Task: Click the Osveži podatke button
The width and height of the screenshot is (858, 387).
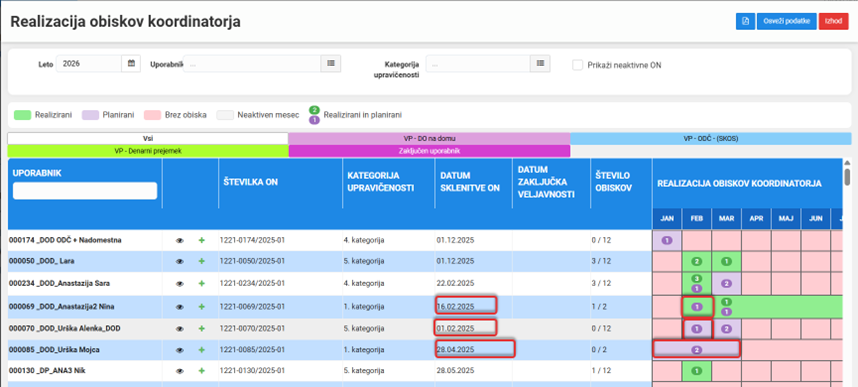Action: tap(786, 21)
